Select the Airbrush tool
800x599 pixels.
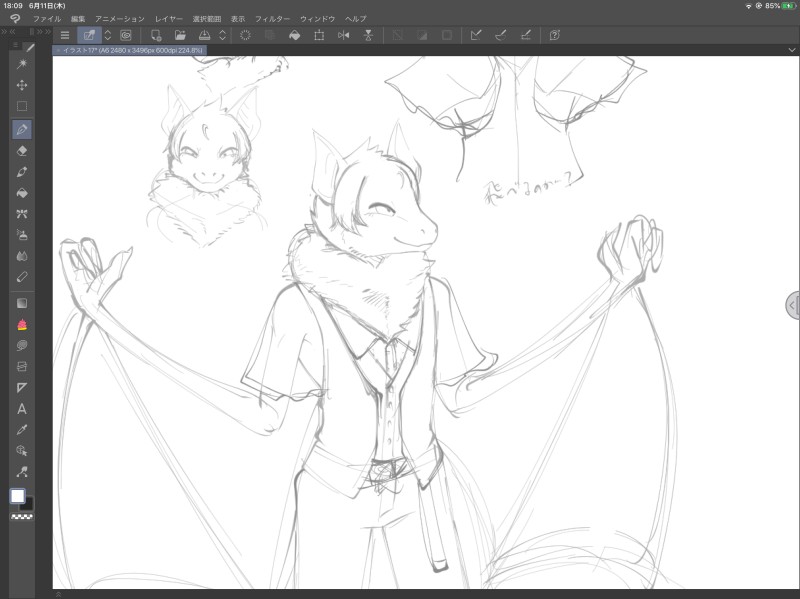pos(22,235)
